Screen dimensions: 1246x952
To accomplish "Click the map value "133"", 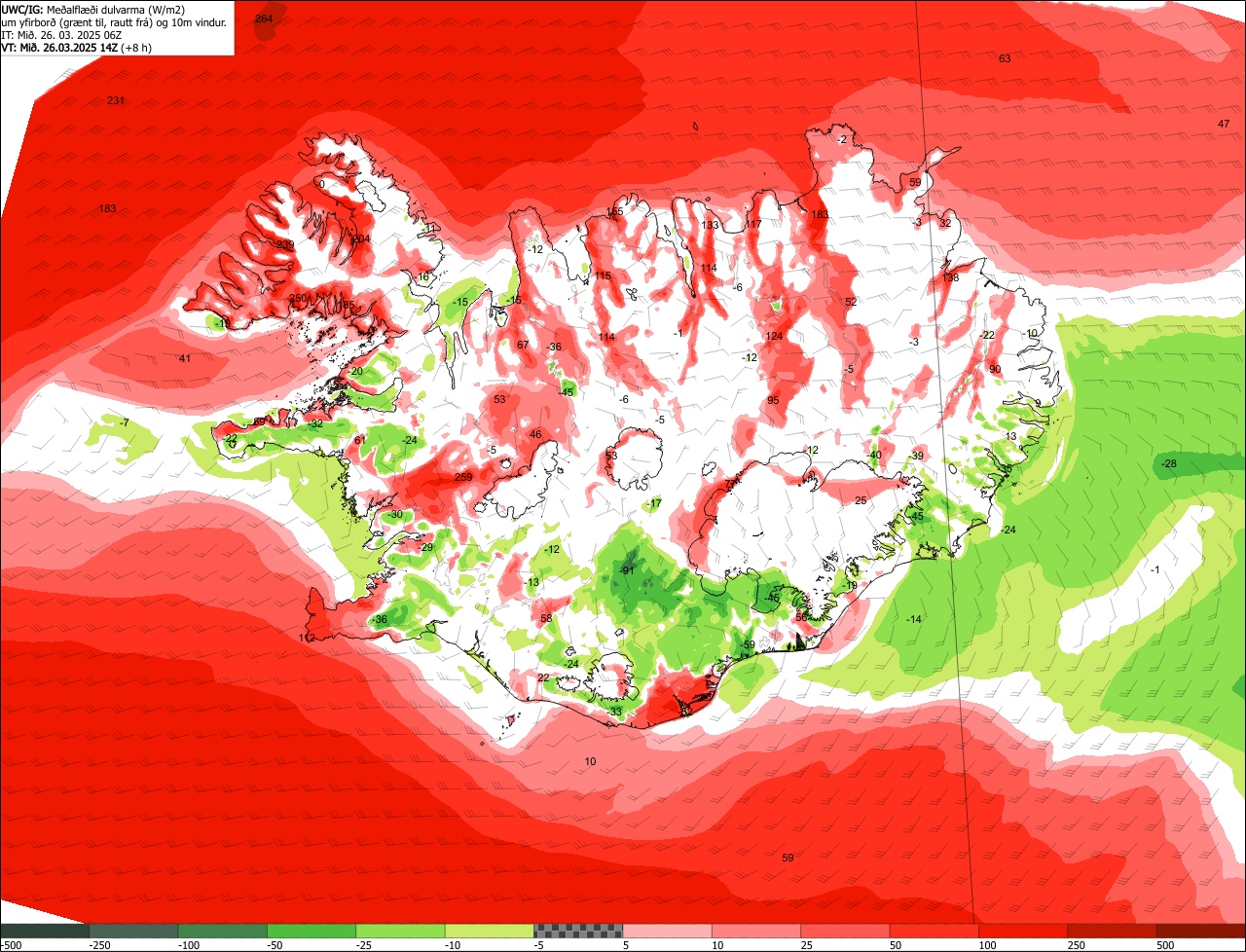I will (x=710, y=226).
